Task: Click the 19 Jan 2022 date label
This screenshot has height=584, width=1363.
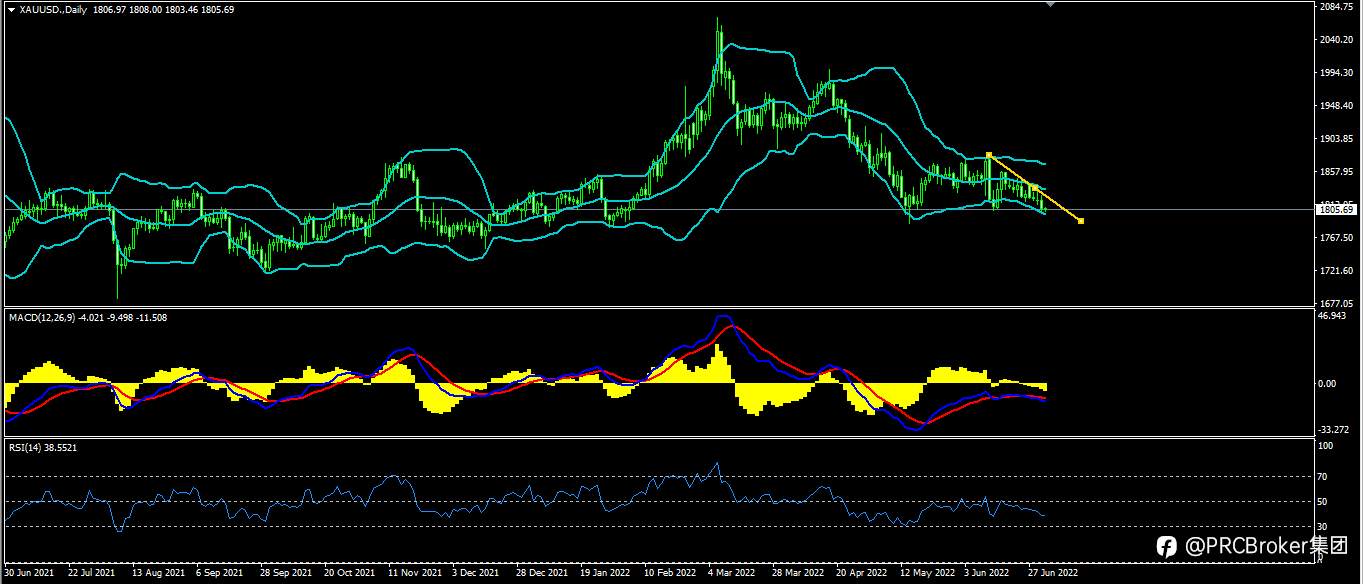Action: tap(605, 574)
